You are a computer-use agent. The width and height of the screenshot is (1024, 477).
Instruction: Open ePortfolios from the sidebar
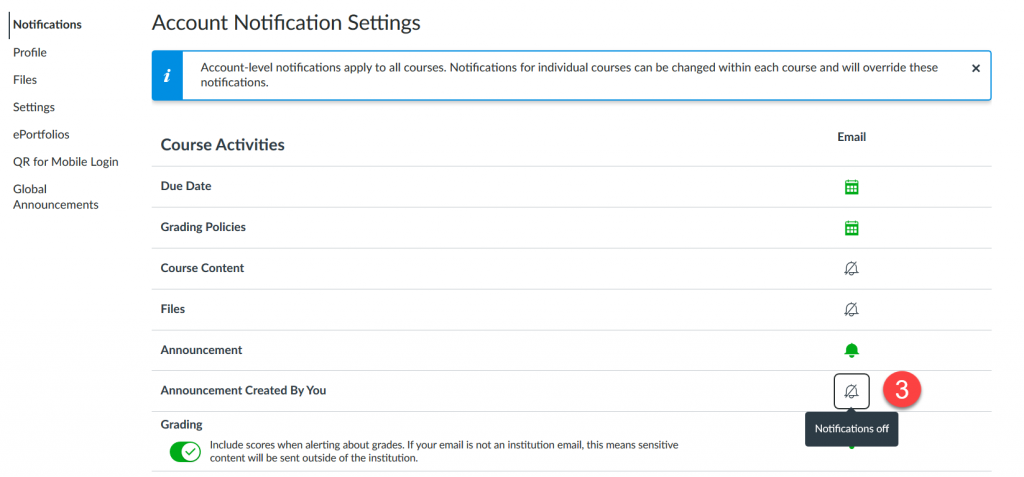tap(41, 135)
